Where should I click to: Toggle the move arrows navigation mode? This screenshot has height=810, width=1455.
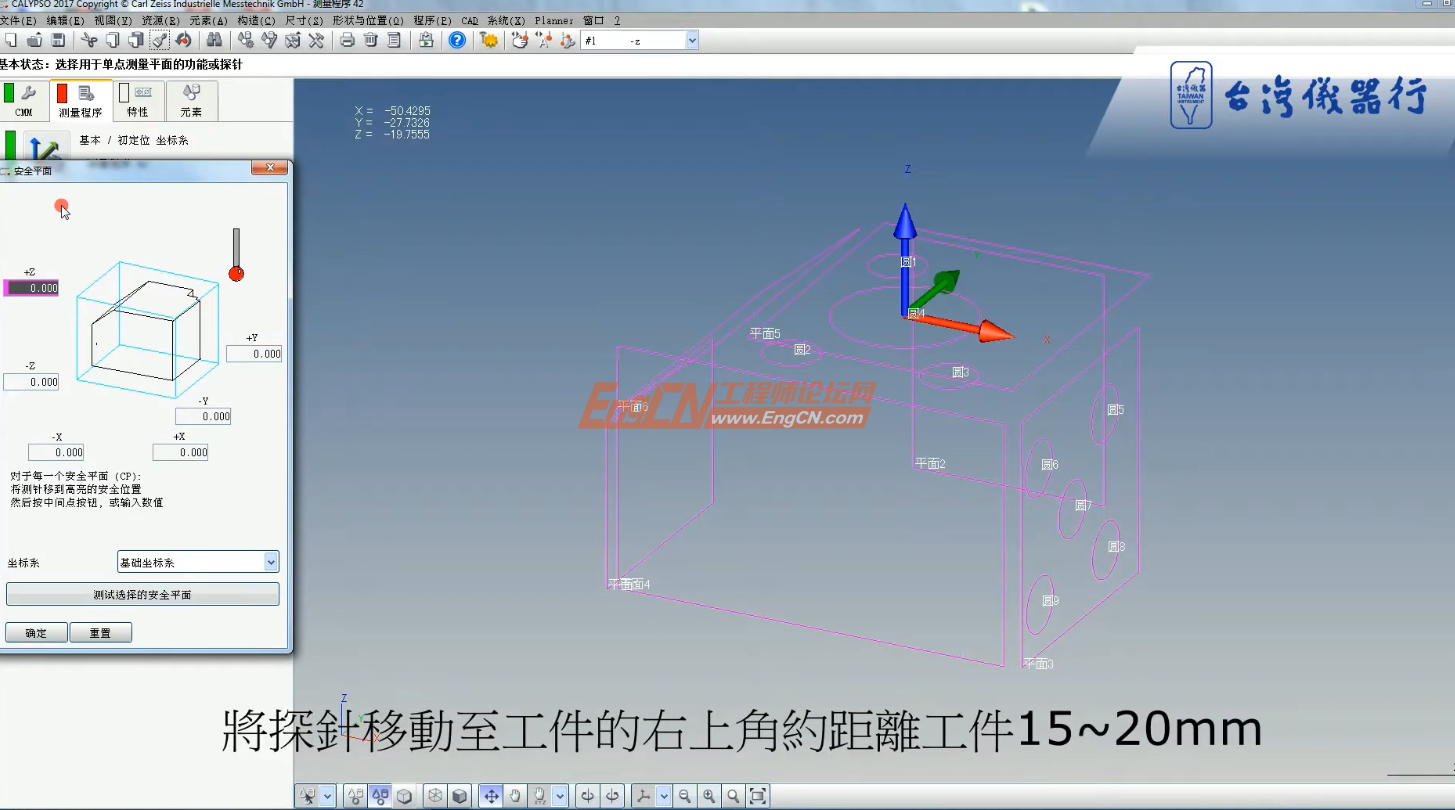(491, 795)
